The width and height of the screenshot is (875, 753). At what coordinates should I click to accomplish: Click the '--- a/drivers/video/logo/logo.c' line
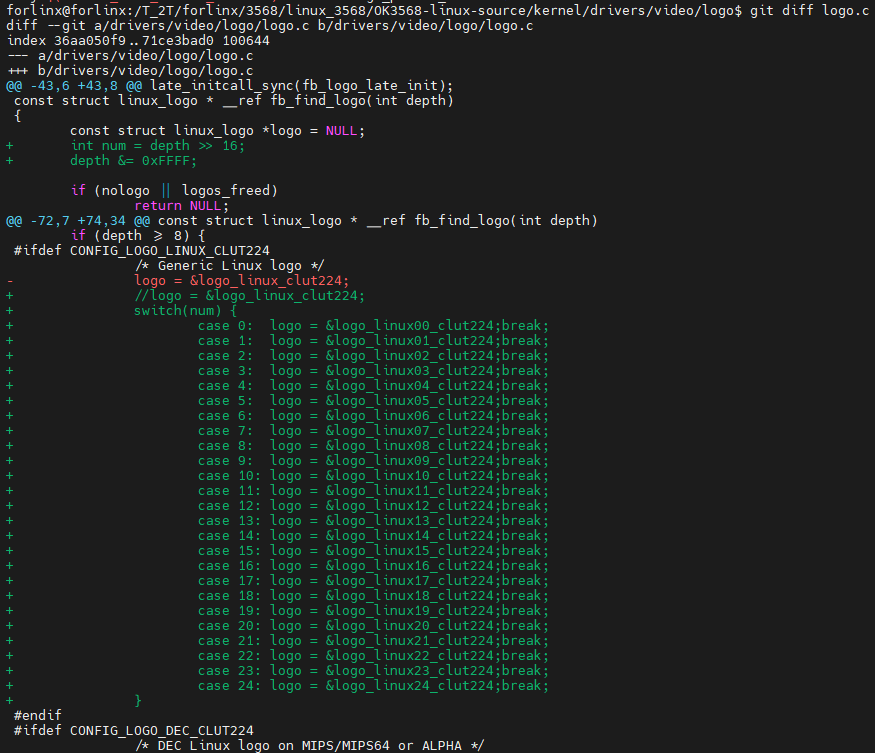(130, 55)
